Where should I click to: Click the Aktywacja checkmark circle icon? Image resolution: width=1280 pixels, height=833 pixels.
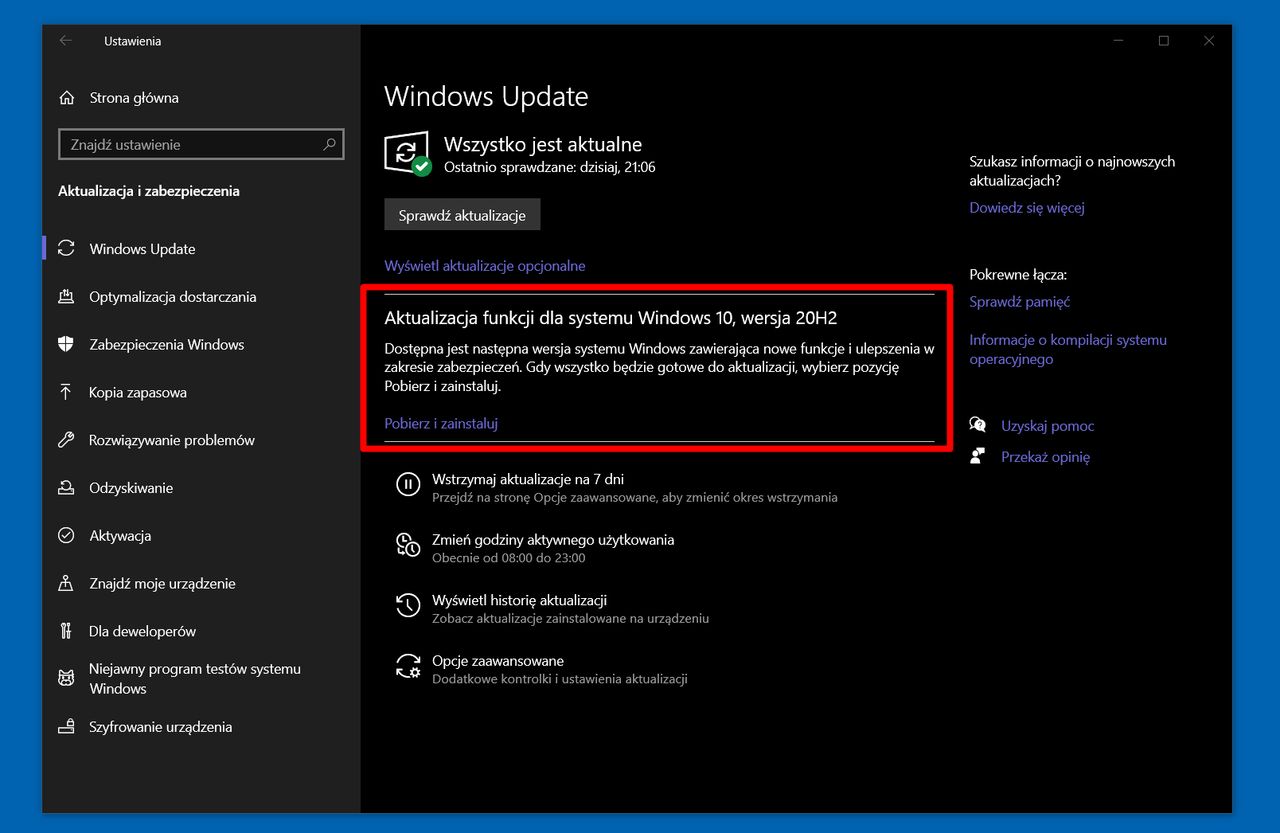[67, 536]
